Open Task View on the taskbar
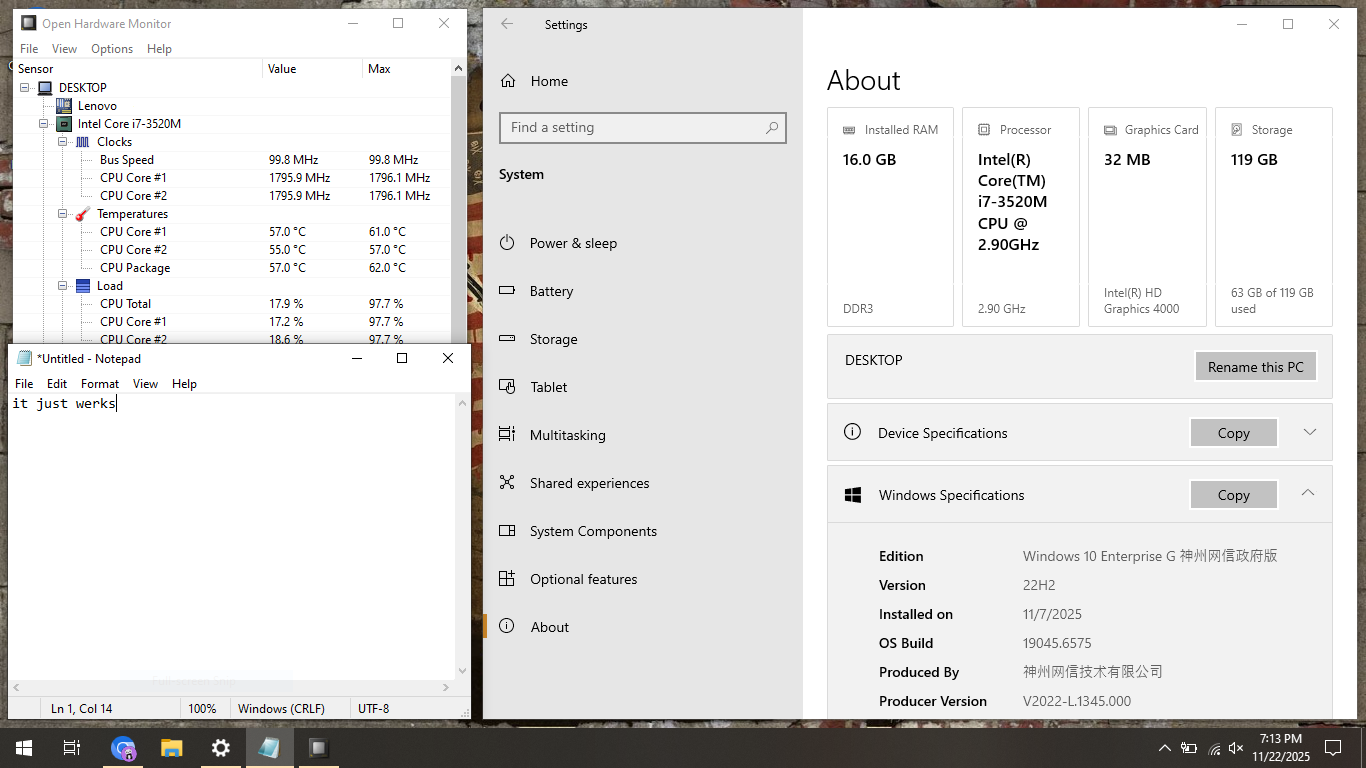1366x768 pixels. pos(72,747)
